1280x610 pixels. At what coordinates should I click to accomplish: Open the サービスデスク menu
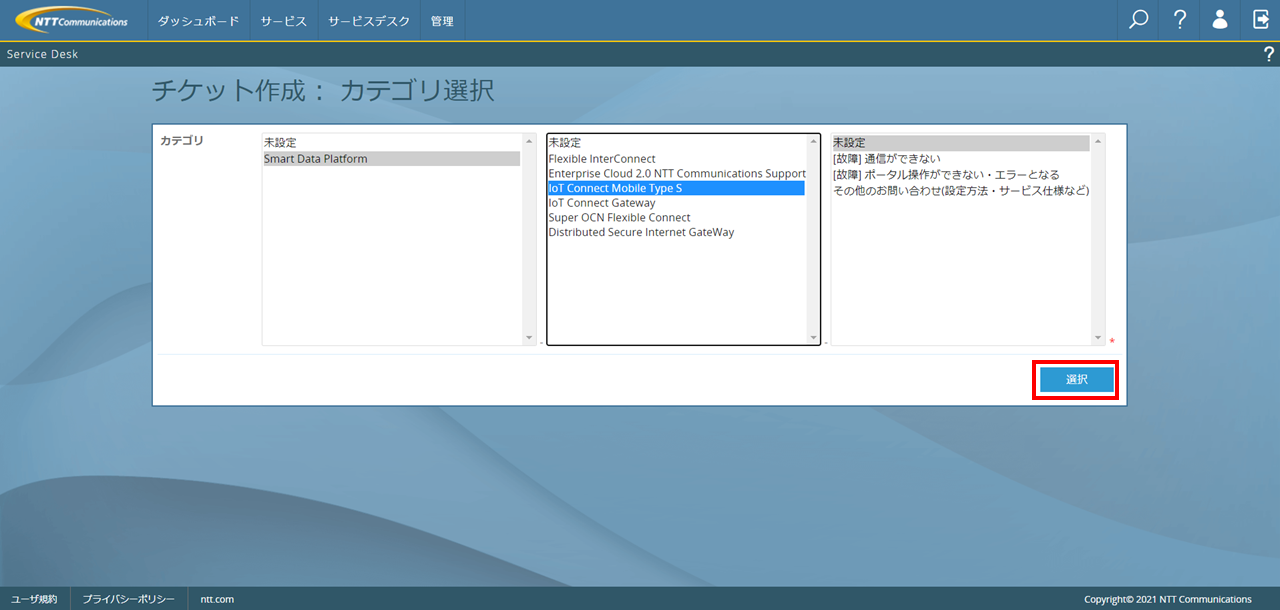tap(369, 21)
